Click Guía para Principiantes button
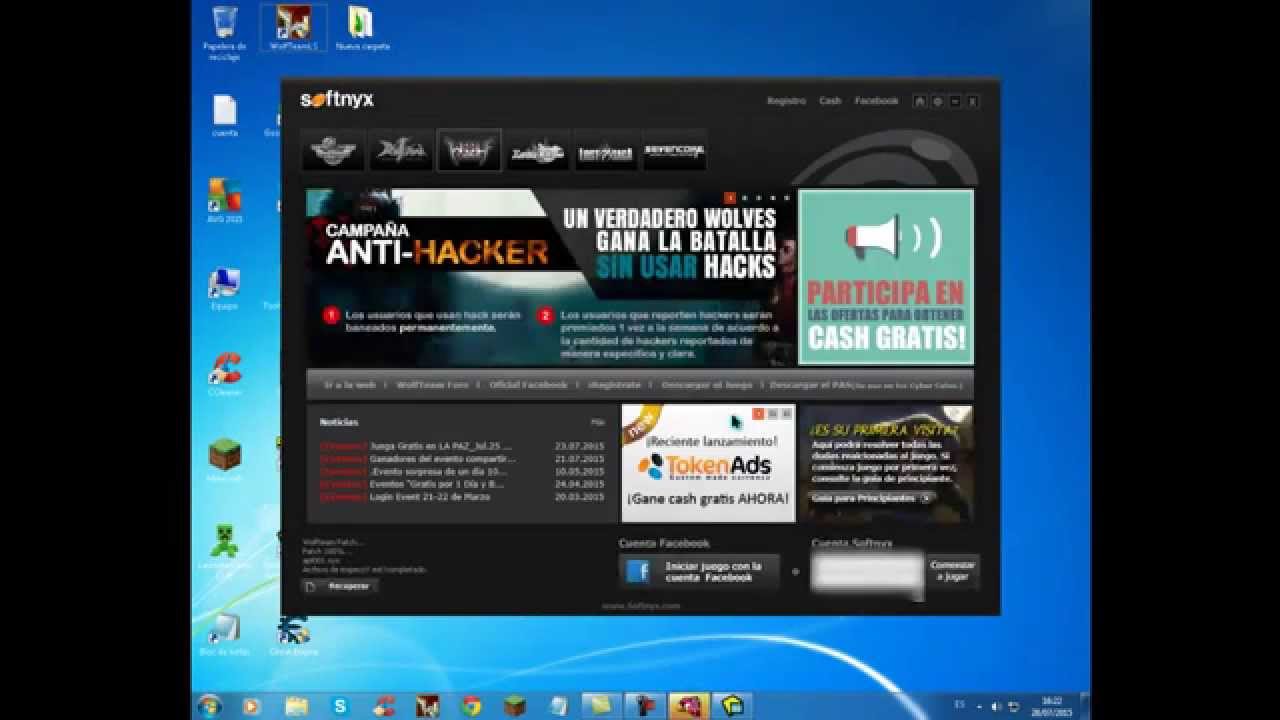The image size is (1280, 720). [x=872, y=497]
